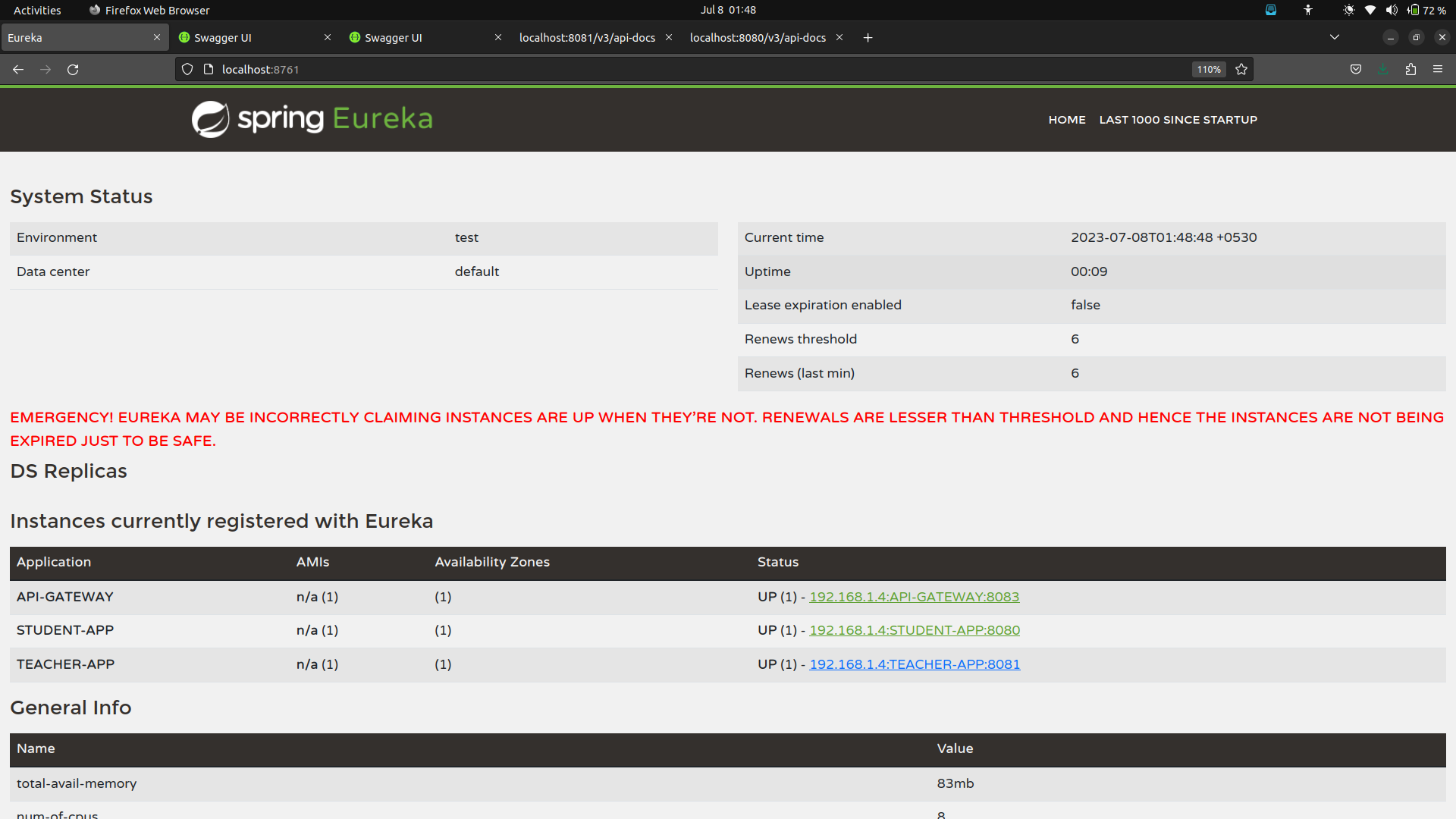The image size is (1456, 819).
Task: Click the 110% zoom indicator
Action: pos(1208,69)
